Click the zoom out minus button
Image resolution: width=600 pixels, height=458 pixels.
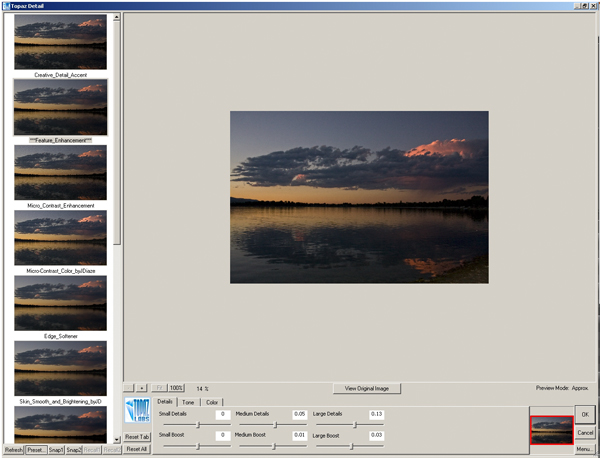[x=129, y=387]
